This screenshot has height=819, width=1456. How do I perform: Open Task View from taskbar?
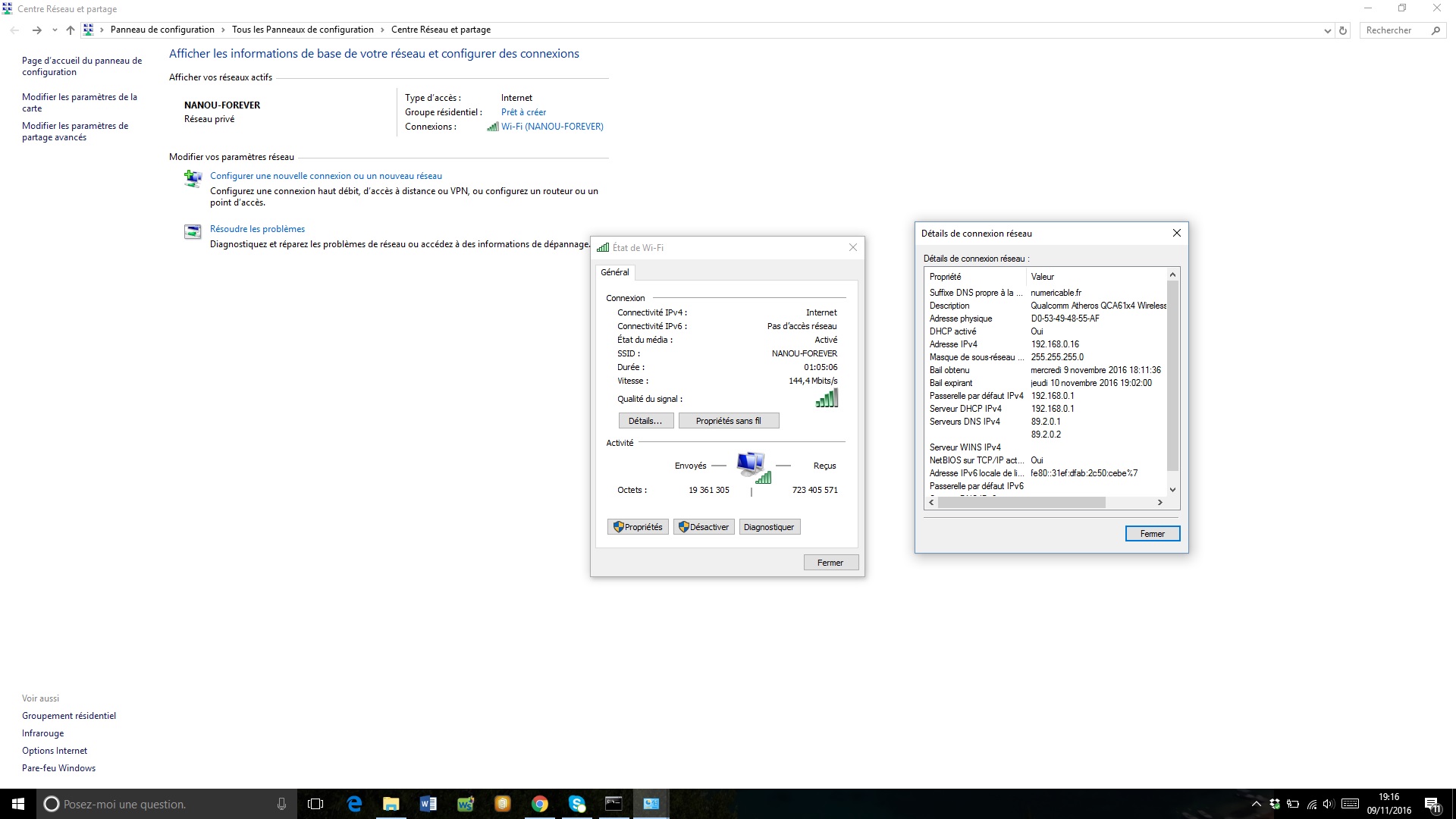pyautogui.click(x=315, y=804)
